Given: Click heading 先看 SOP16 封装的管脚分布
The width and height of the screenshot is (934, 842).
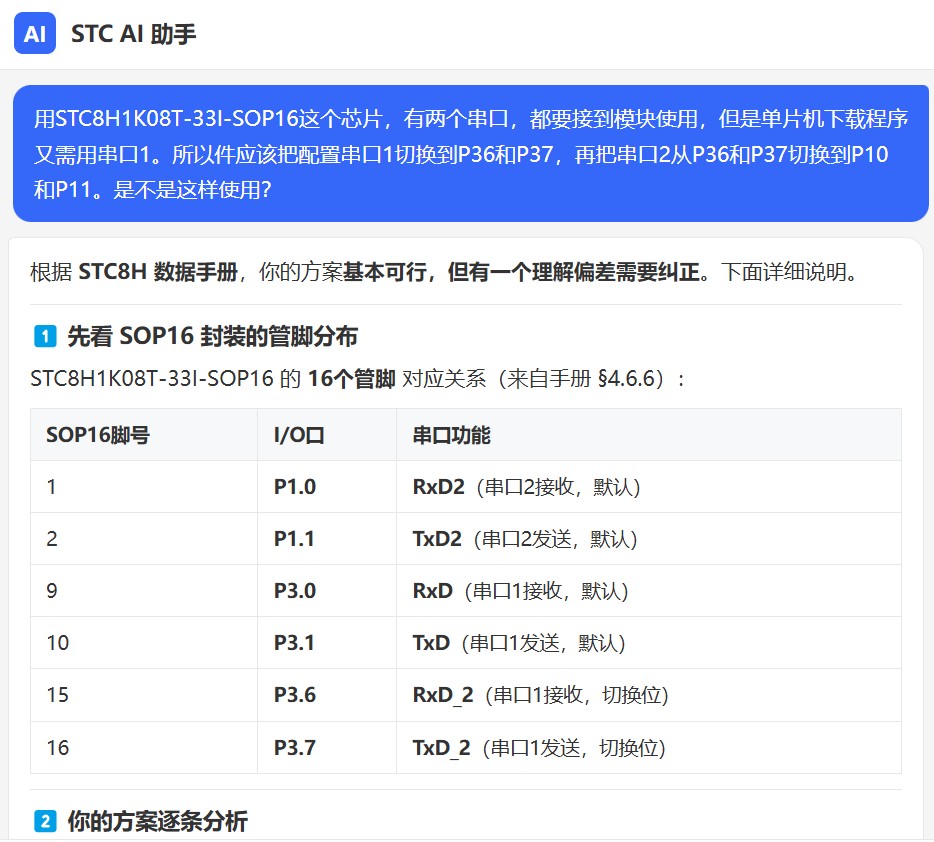Looking at the screenshot, I should (212, 336).
